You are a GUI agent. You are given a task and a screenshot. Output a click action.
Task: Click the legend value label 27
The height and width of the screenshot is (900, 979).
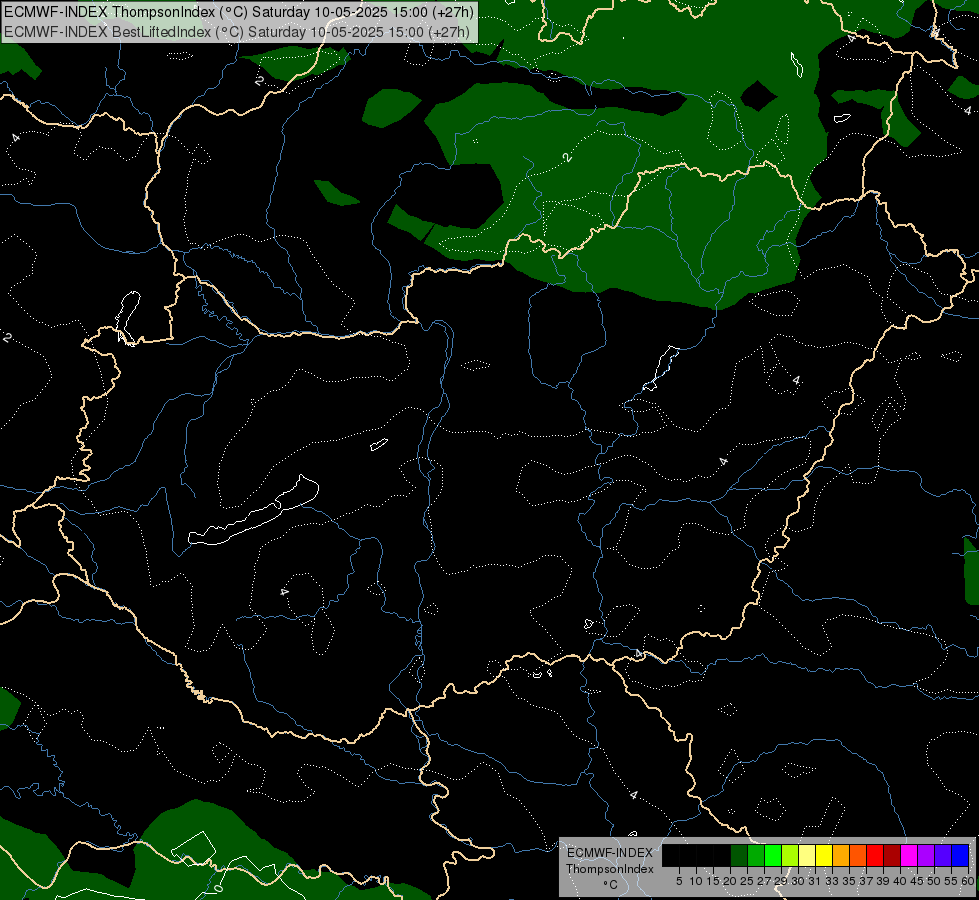[x=764, y=881]
